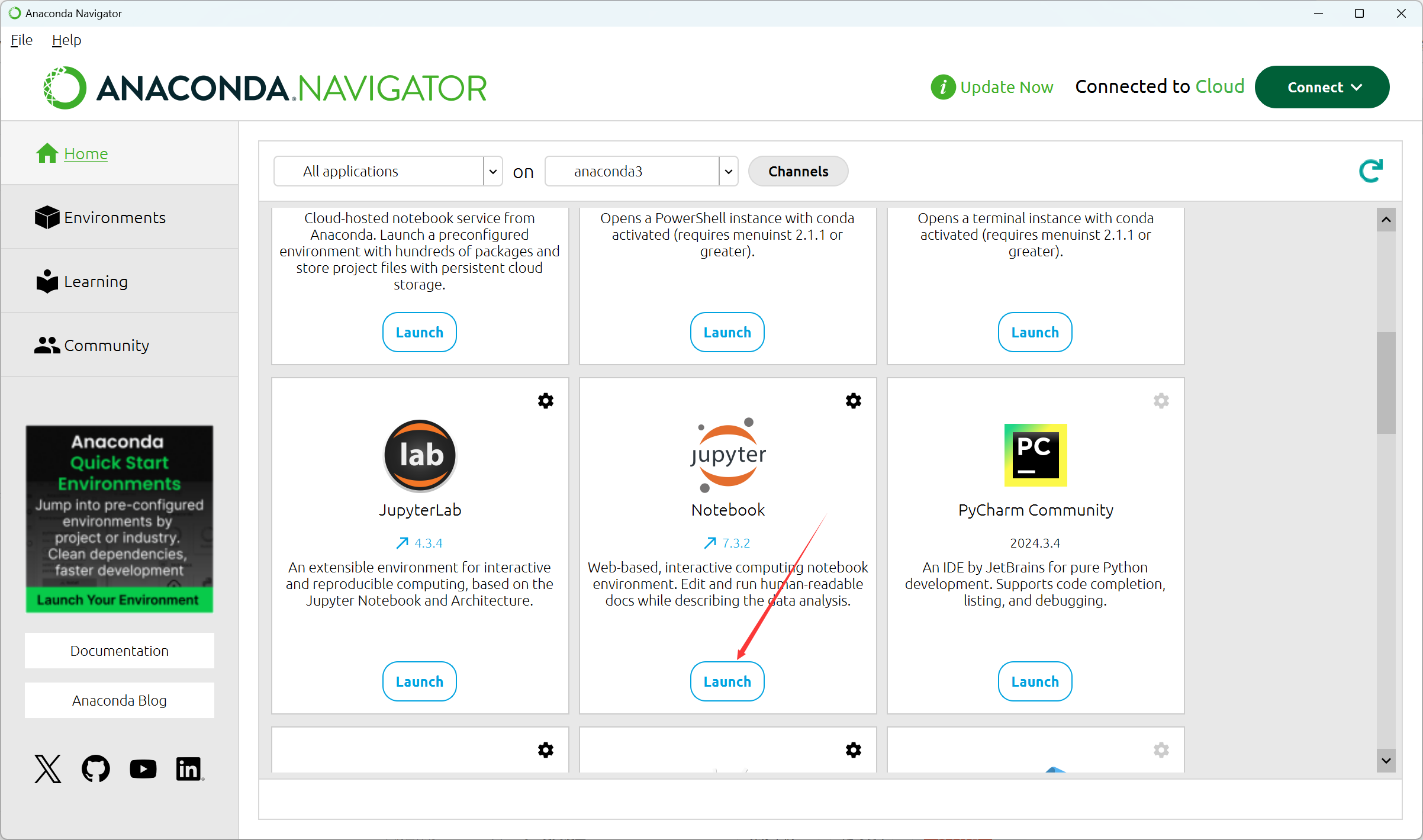Expand the anaconda3 environment dropdown

click(x=728, y=172)
